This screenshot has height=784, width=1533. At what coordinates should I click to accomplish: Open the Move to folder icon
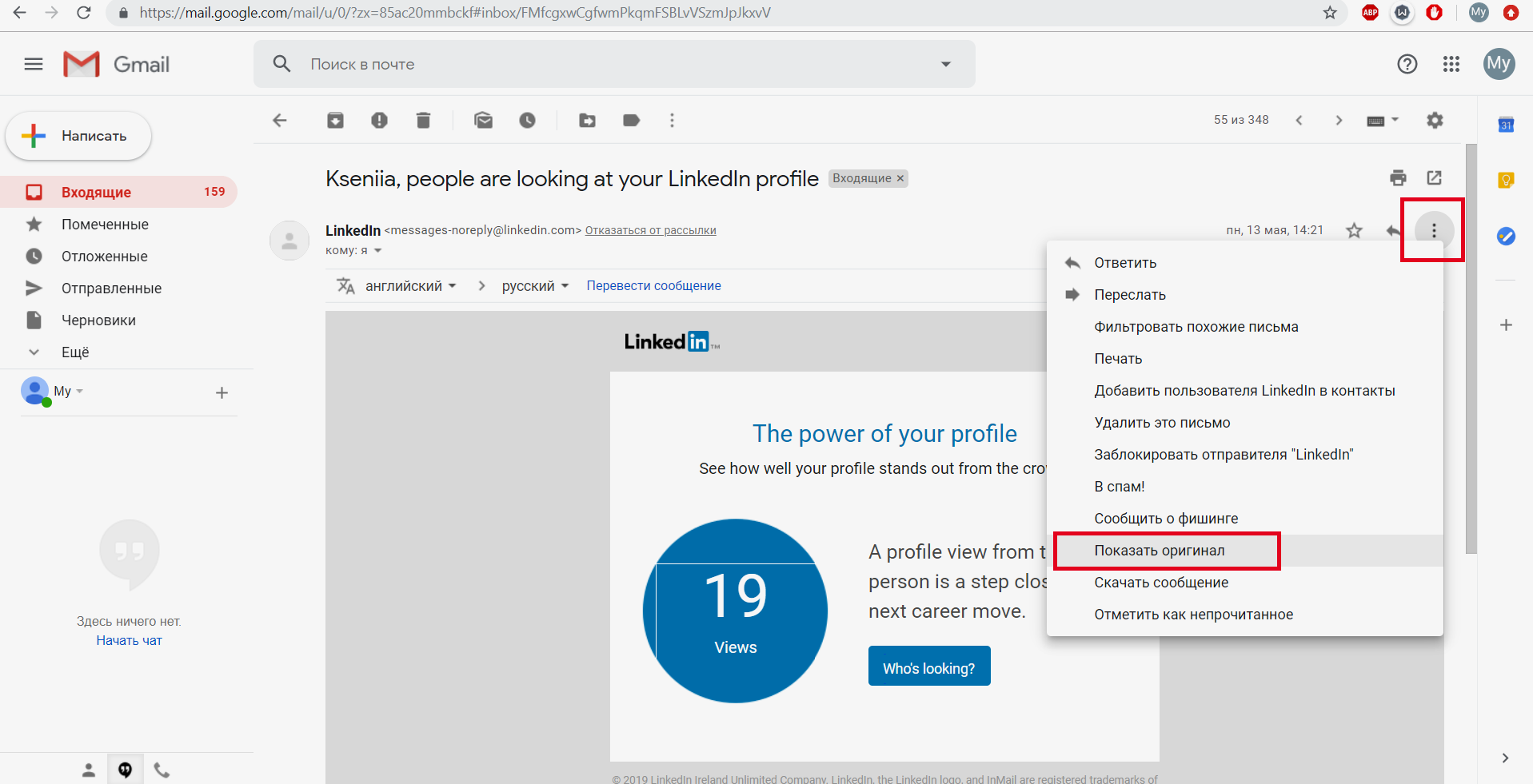tap(587, 120)
